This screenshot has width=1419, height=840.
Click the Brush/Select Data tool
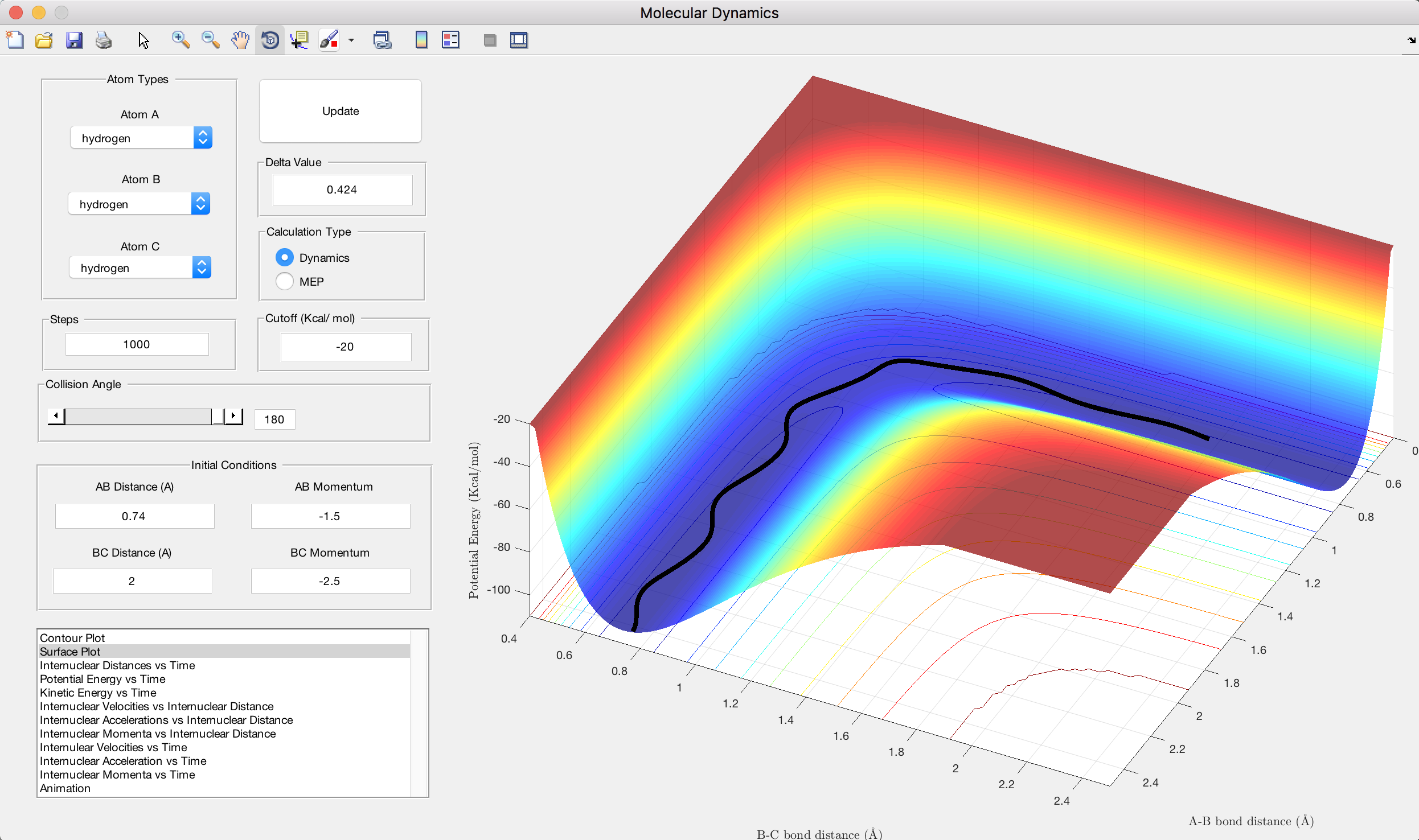click(x=329, y=40)
